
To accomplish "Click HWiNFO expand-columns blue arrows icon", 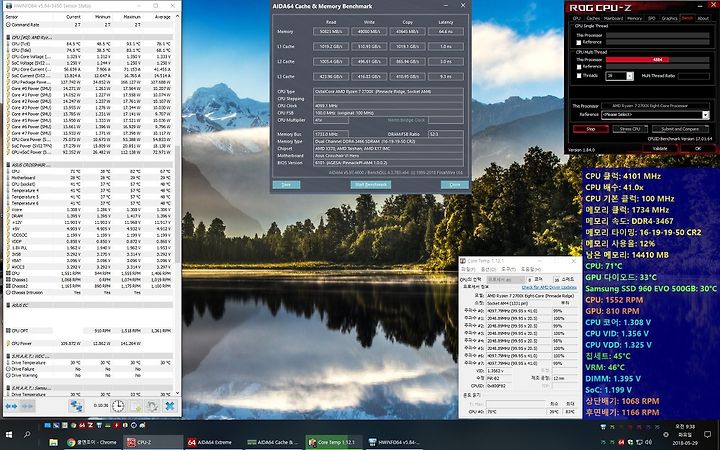I will [x=11, y=406].
